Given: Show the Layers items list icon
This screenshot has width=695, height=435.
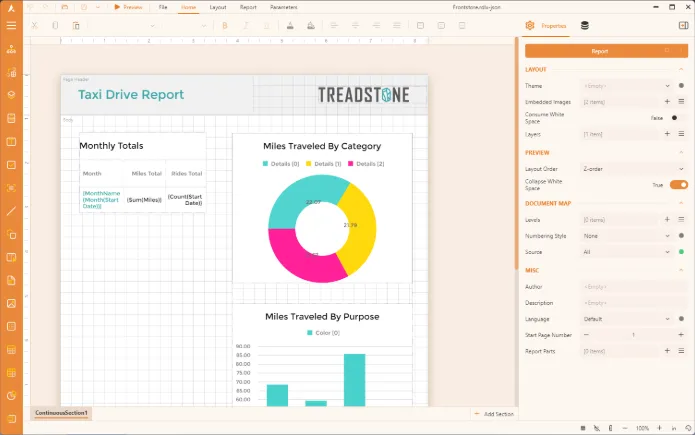Looking at the screenshot, I should pyautogui.click(x=681, y=134).
